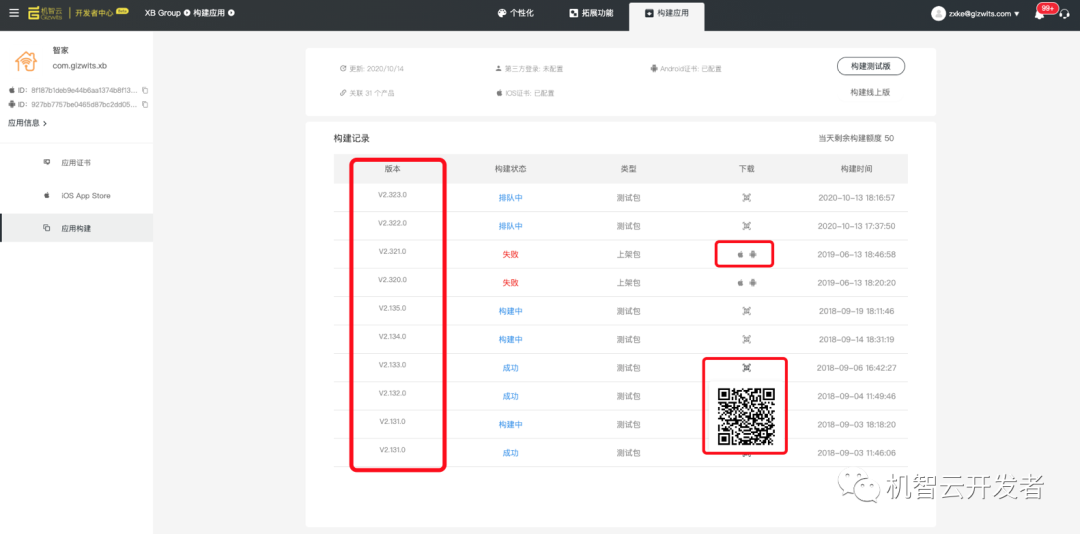The height and width of the screenshot is (534, 1080).
Task: Click the 类型 column header
Action: coord(628,169)
